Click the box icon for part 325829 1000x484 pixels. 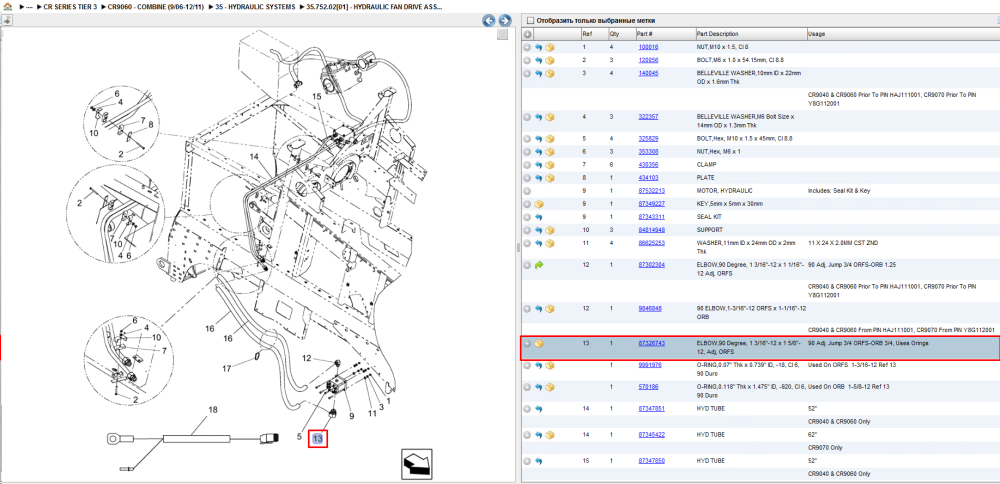[550, 138]
